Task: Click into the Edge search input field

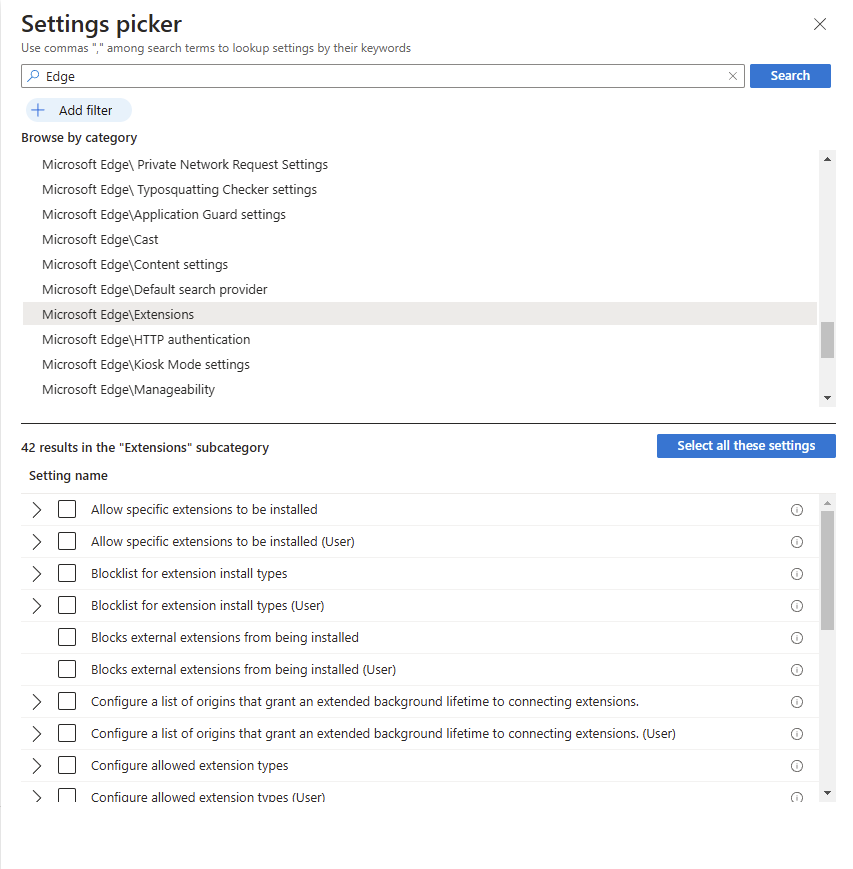Action: point(382,76)
